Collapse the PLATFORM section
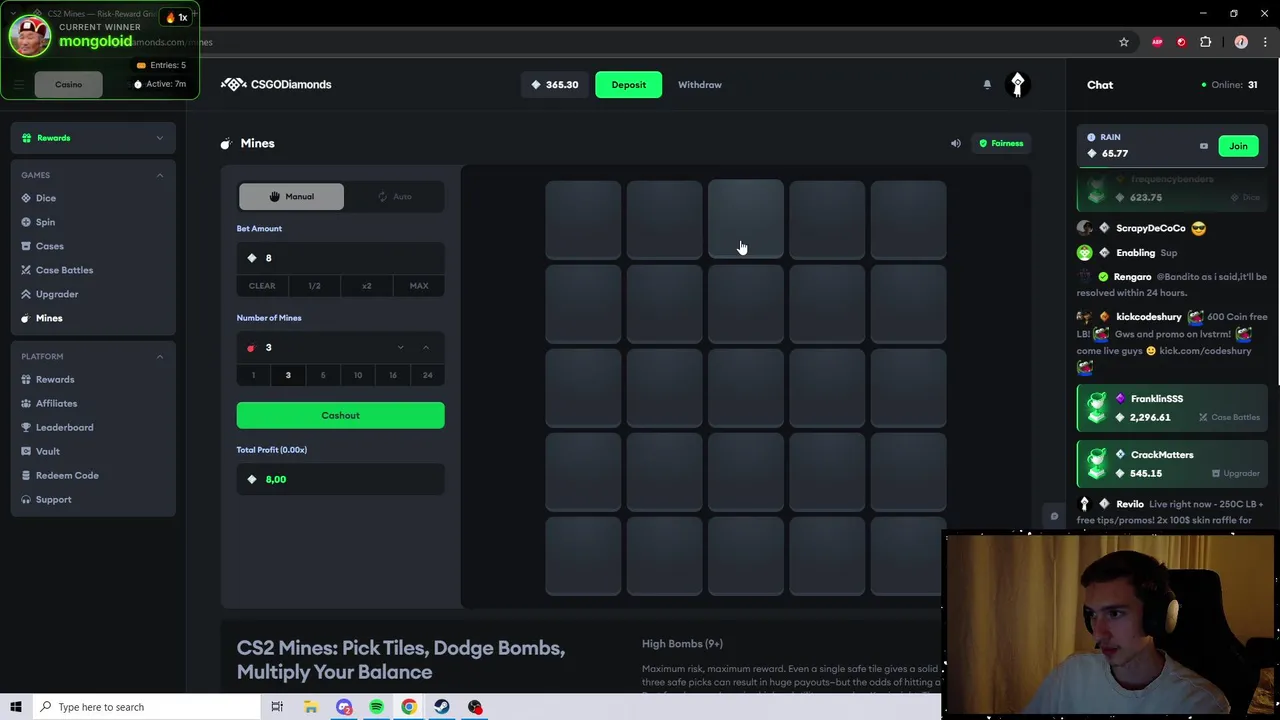The width and height of the screenshot is (1280, 720). (x=160, y=356)
